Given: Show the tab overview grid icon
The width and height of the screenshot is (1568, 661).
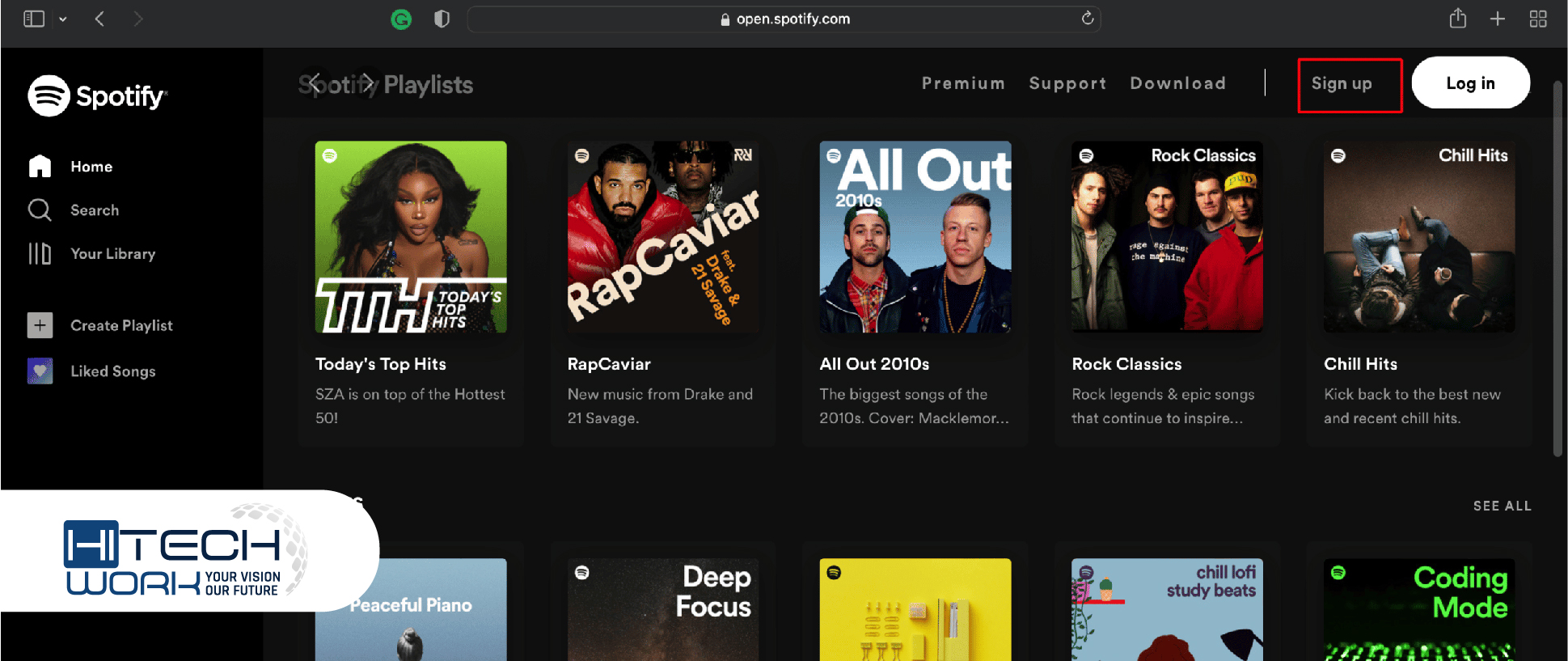Looking at the screenshot, I should 1538,19.
